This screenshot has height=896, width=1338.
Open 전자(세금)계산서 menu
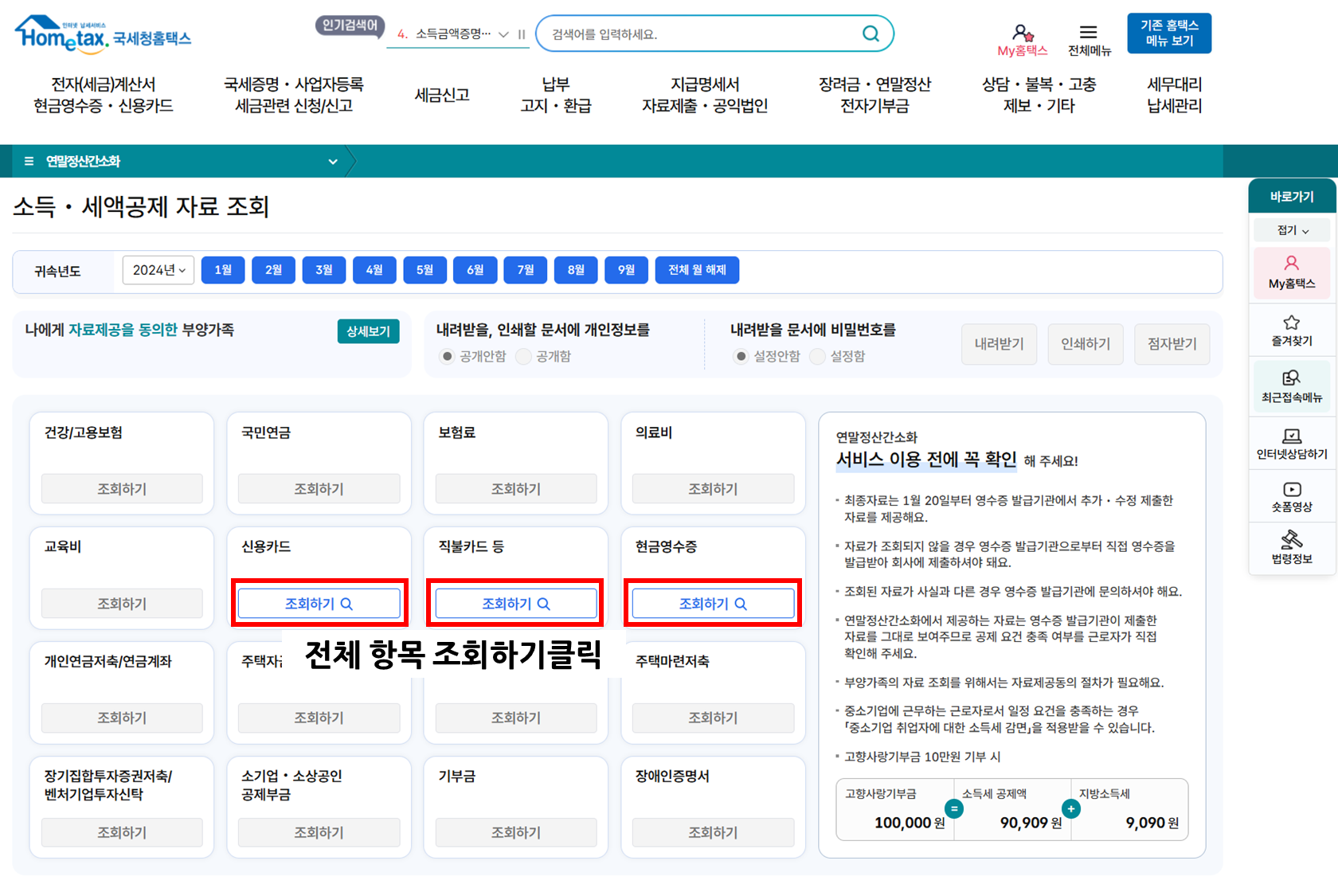coord(104,95)
